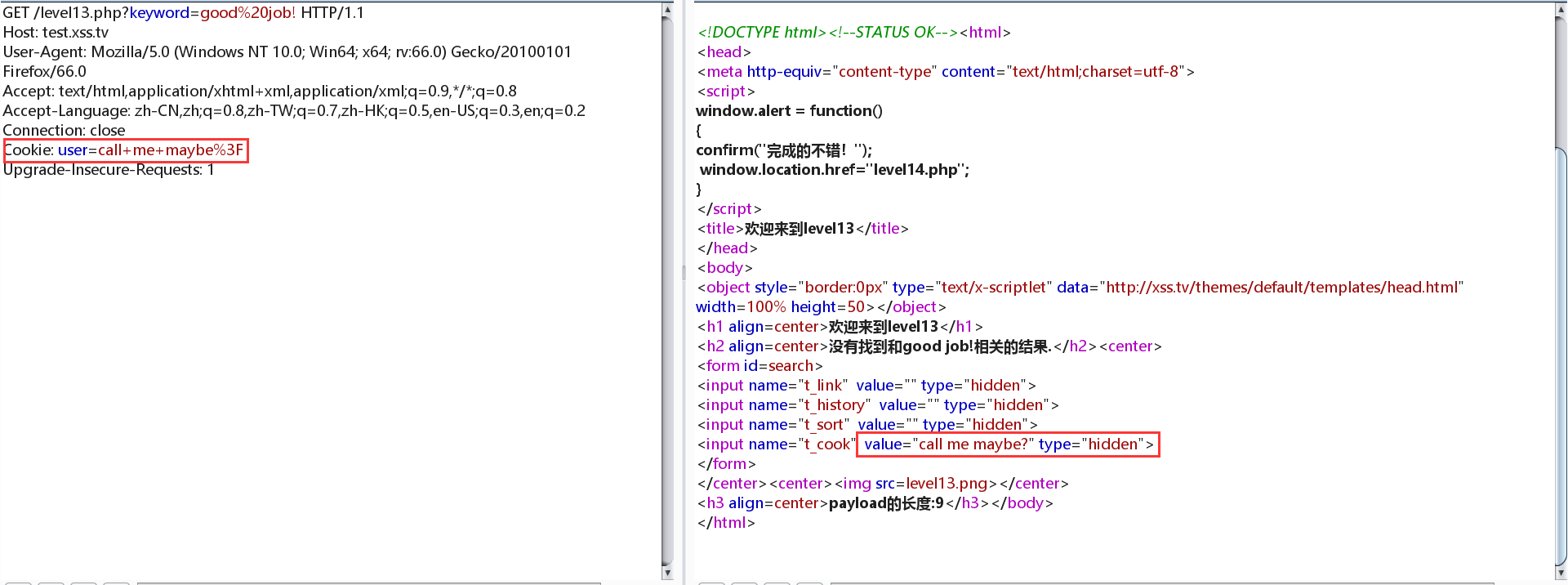Click the Cookie user=call+me+maybe%3F line
The width and height of the screenshot is (1568, 585).
point(124,150)
